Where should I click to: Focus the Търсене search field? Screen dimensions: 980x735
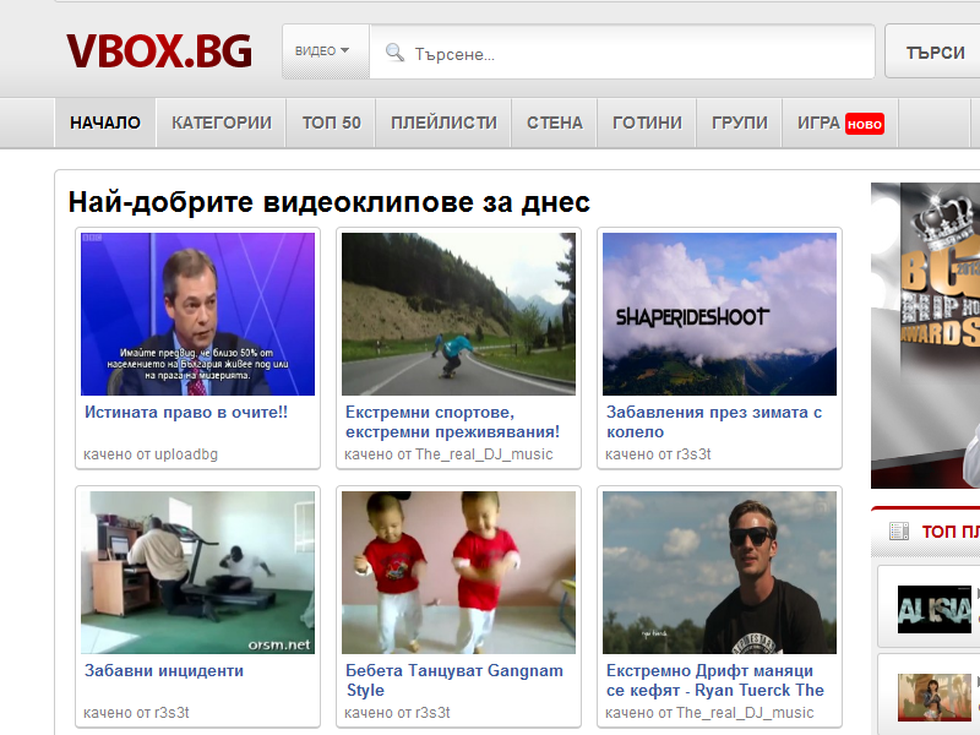click(x=622, y=52)
